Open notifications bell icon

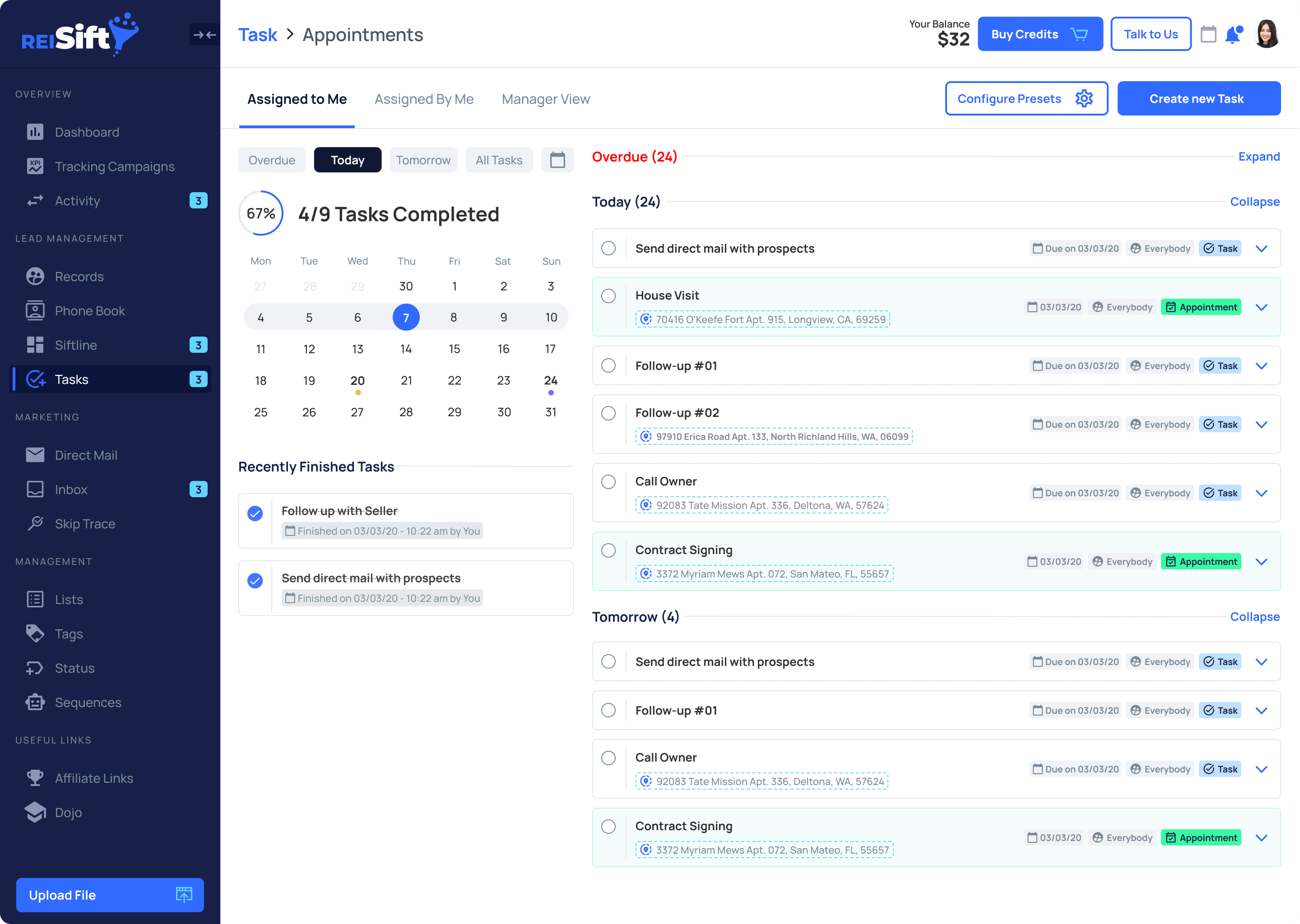tap(1232, 35)
